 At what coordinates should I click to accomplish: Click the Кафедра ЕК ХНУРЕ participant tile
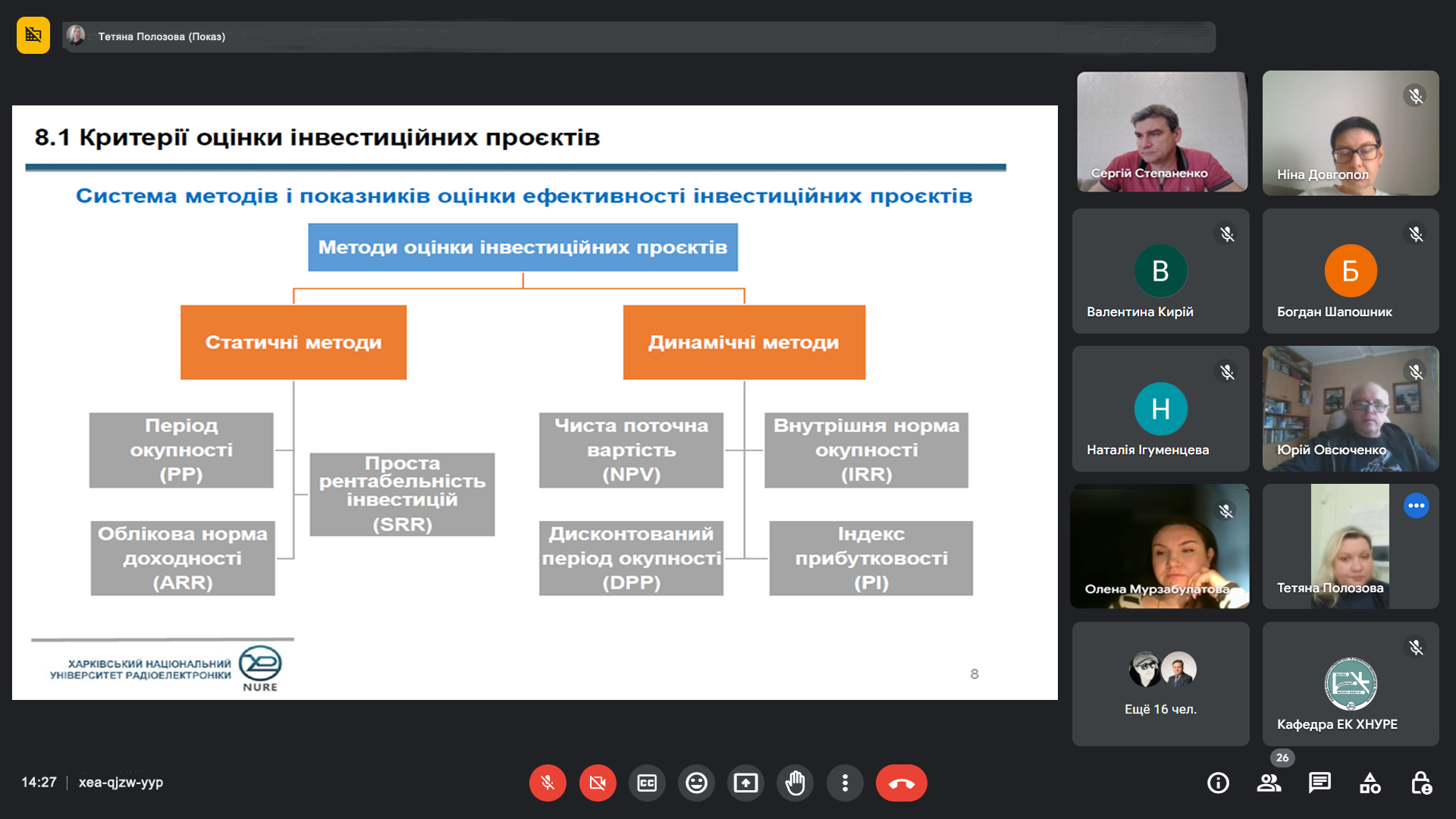(1350, 683)
